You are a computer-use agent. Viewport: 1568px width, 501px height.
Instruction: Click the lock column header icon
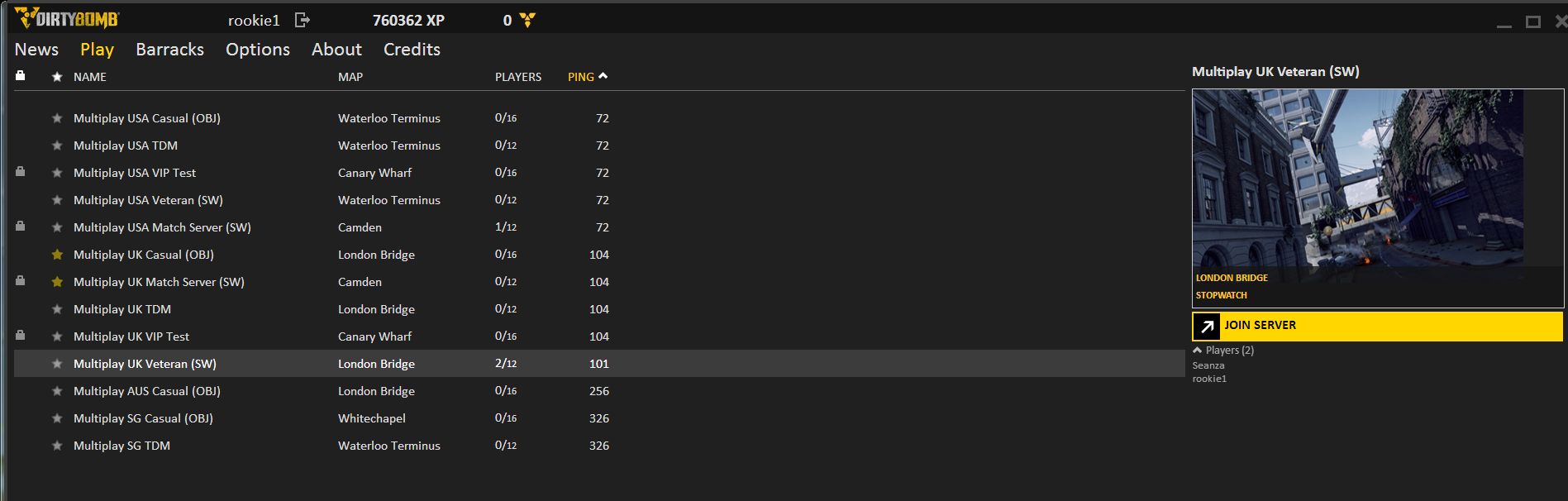(x=21, y=76)
